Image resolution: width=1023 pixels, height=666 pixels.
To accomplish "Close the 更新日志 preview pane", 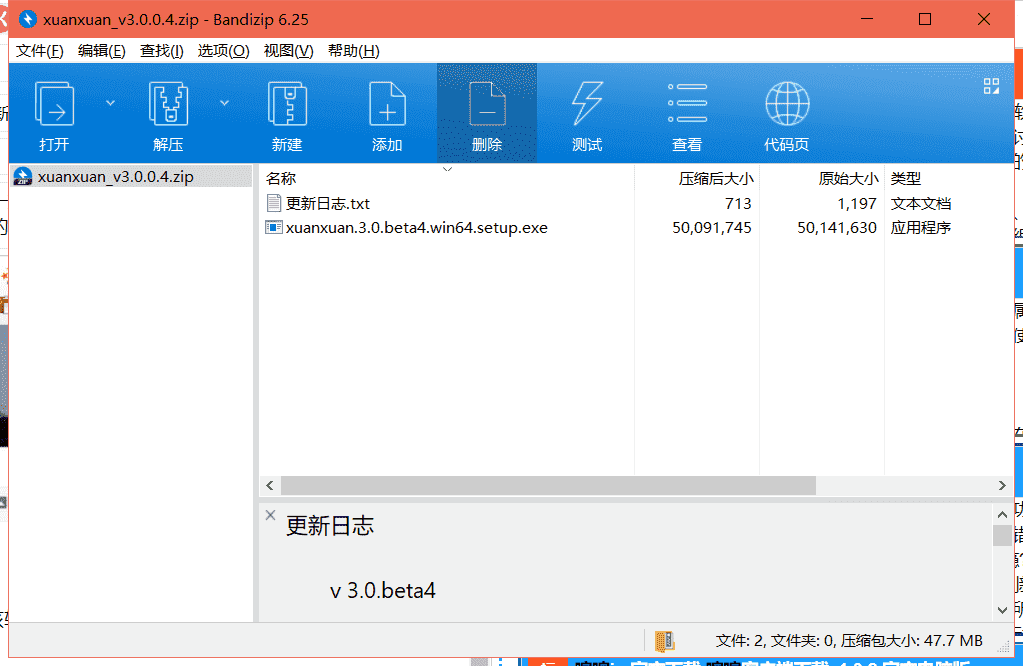I will pyautogui.click(x=271, y=515).
